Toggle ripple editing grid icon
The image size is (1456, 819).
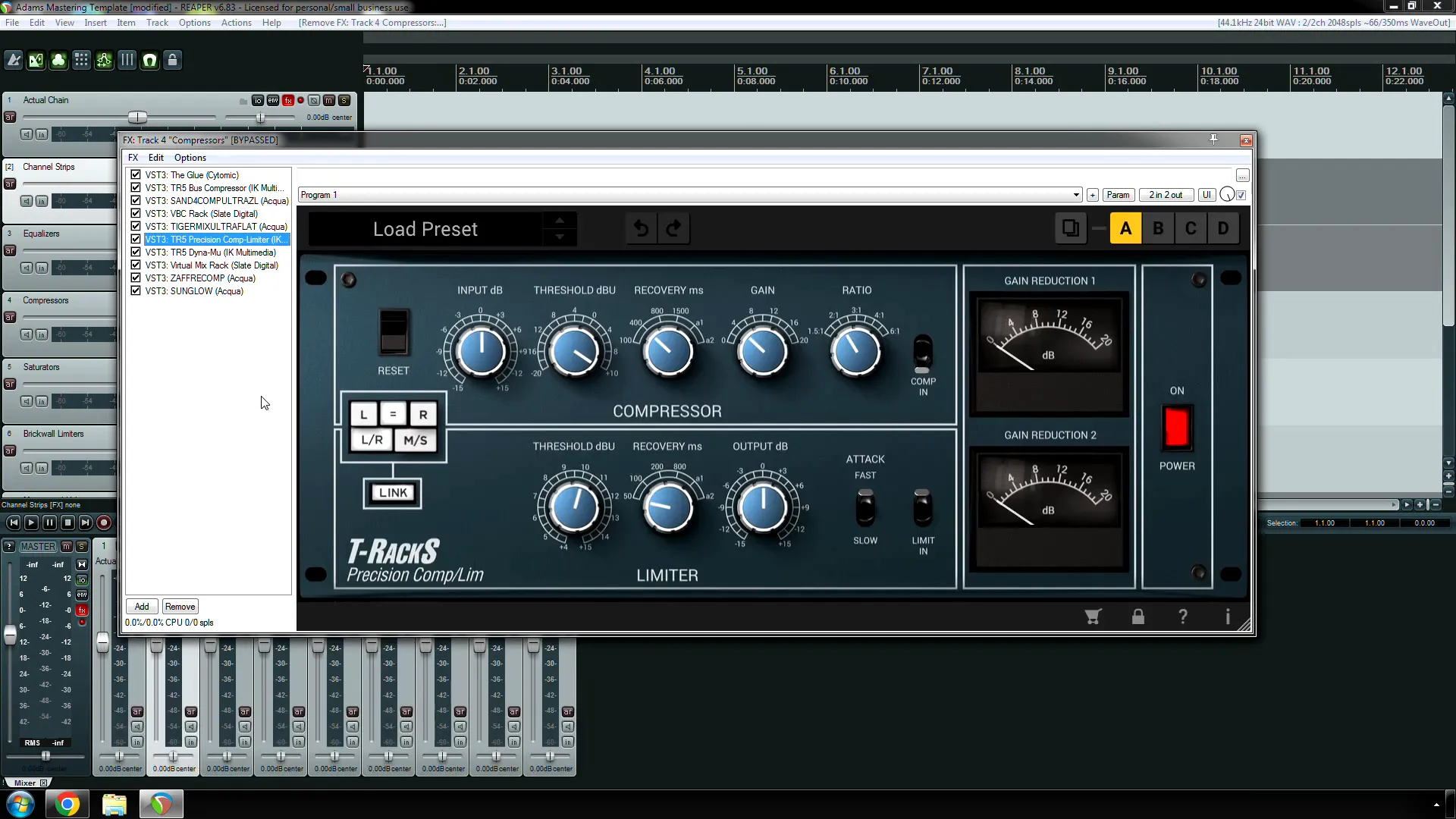[81, 60]
